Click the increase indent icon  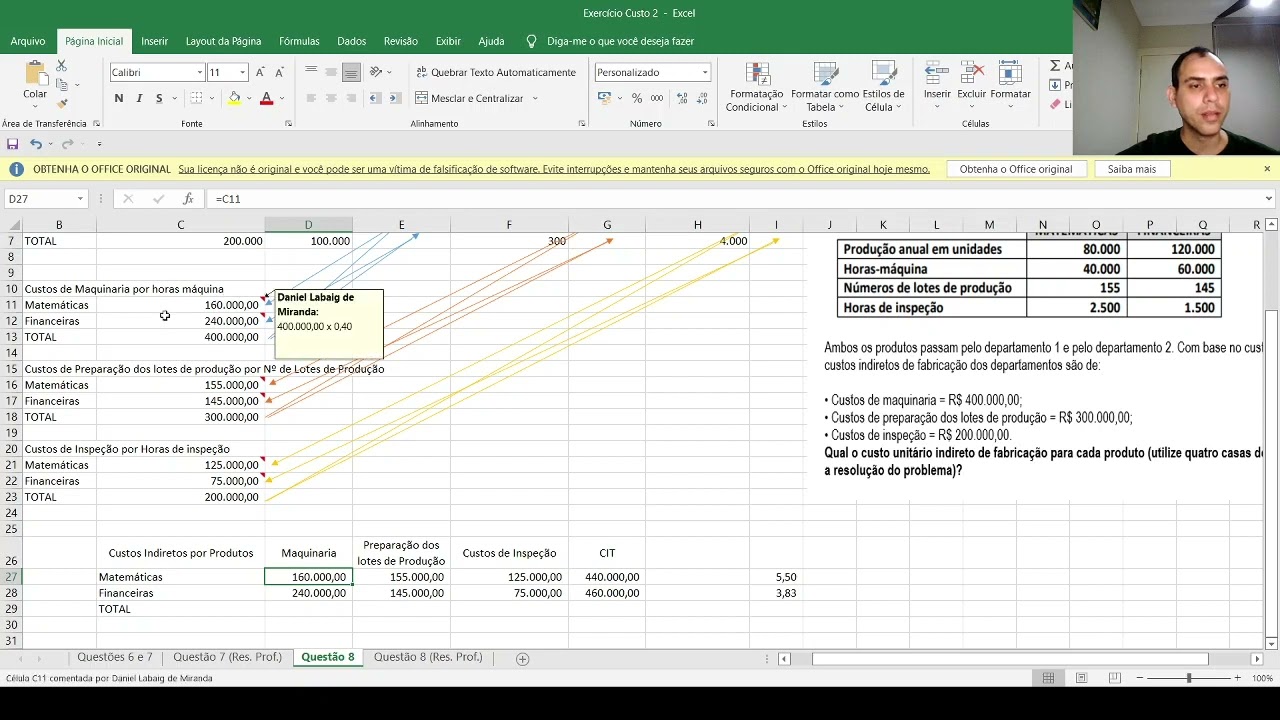pyautogui.click(x=394, y=98)
